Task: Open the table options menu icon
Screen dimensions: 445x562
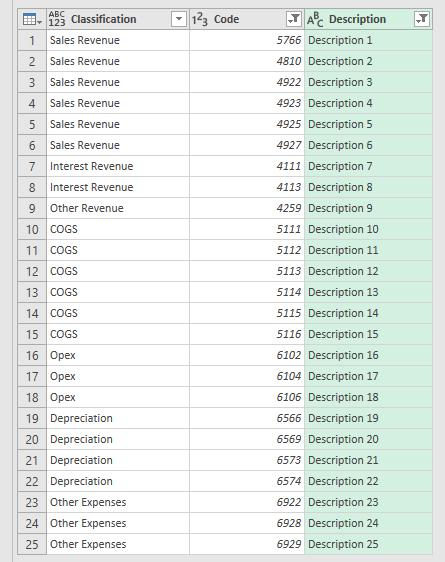Action: coord(32,19)
